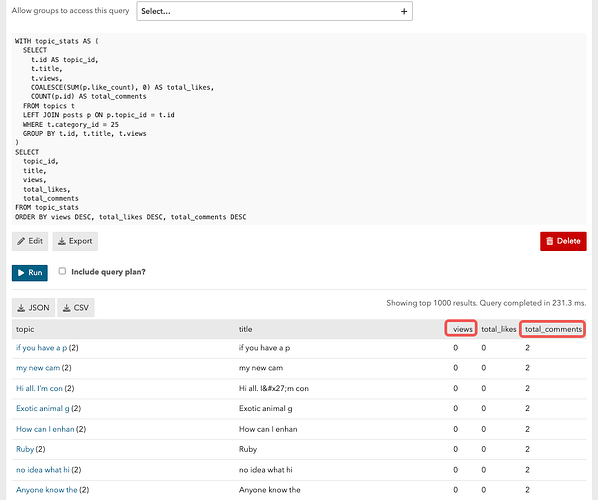Open the group access Select dropdown
The width and height of the screenshot is (598, 500).
[x=274, y=11]
